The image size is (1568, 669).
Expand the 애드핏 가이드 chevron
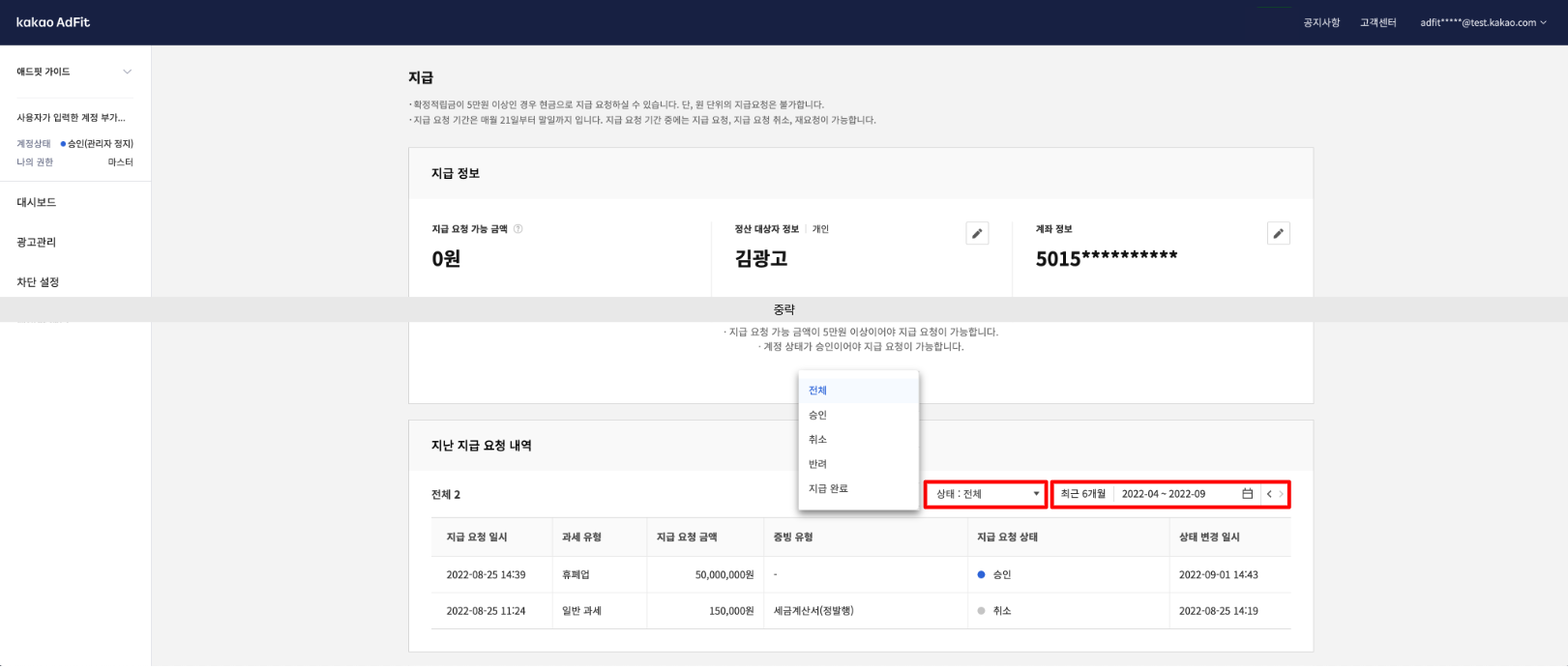pos(127,72)
